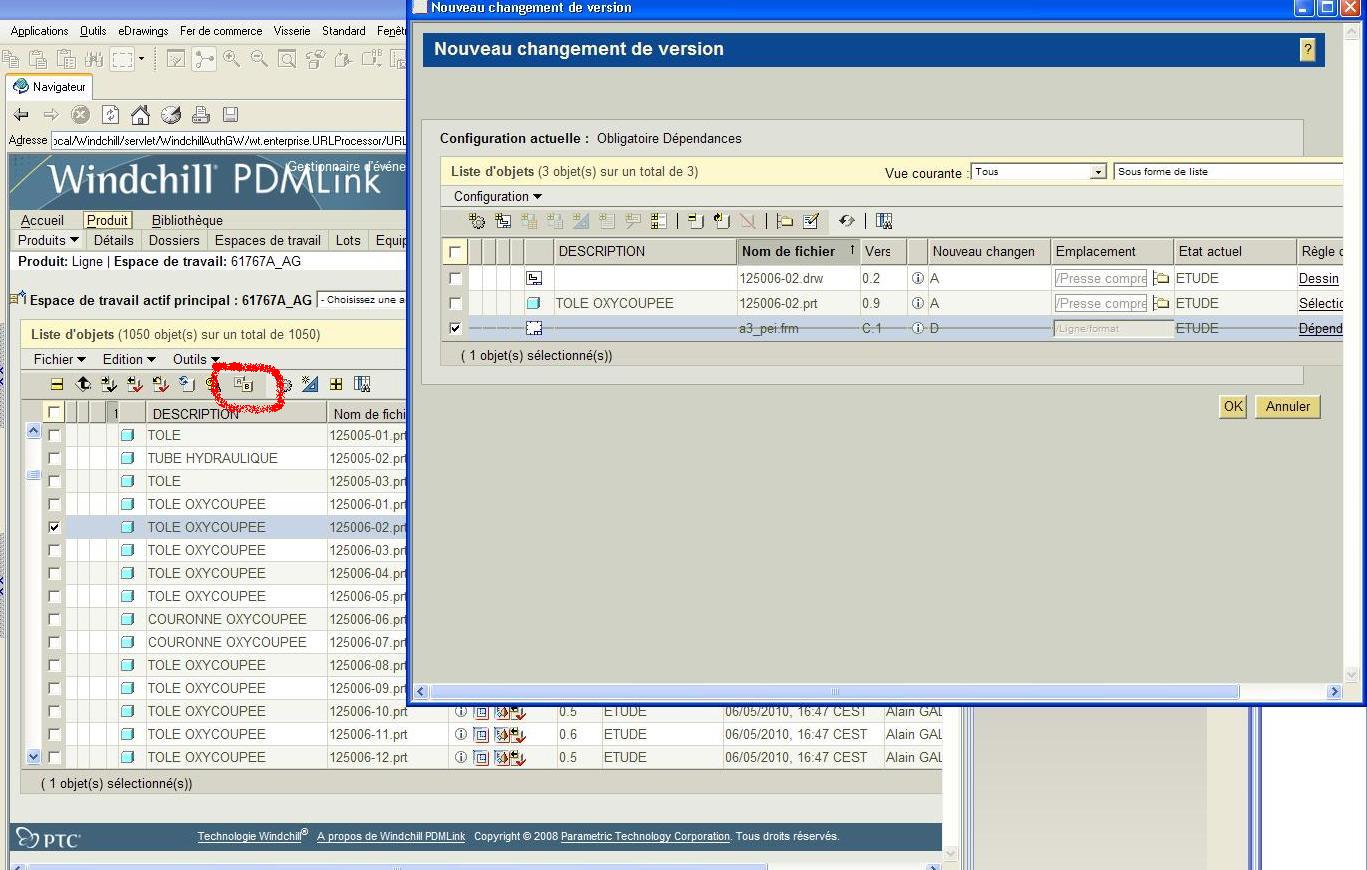Image resolution: width=1367 pixels, height=870 pixels.
Task: Open the 'Choisissez une a...' workspace dropdown
Action: (362, 299)
